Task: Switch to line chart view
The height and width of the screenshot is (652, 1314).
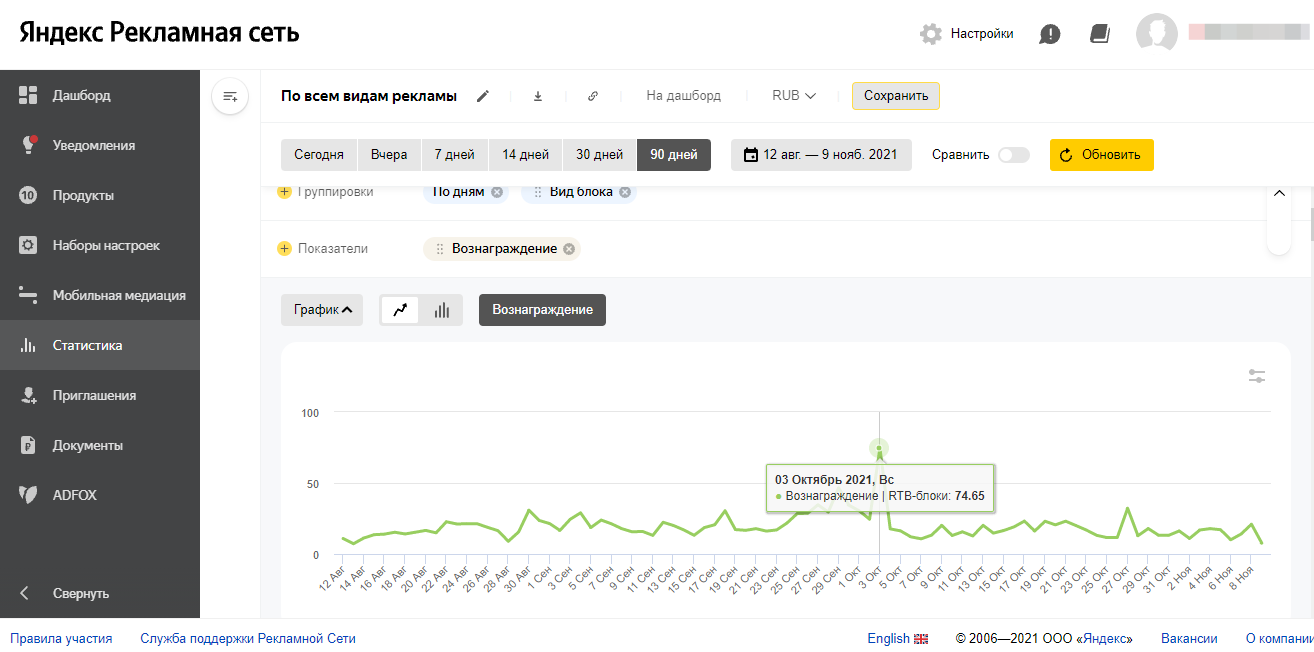Action: pyautogui.click(x=400, y=310)
